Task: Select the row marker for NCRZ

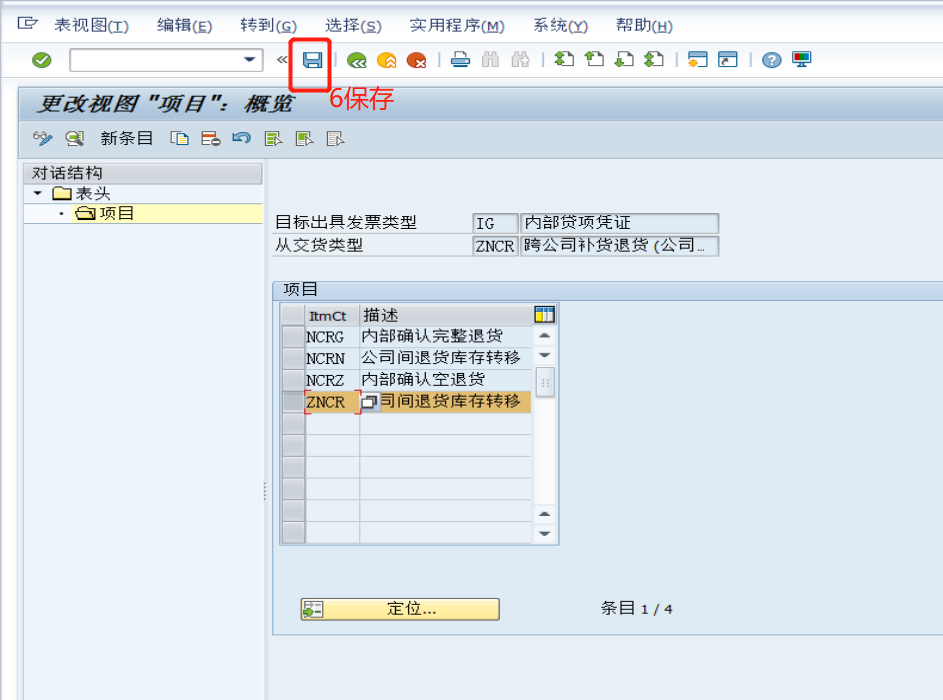Action: [293, 379]
